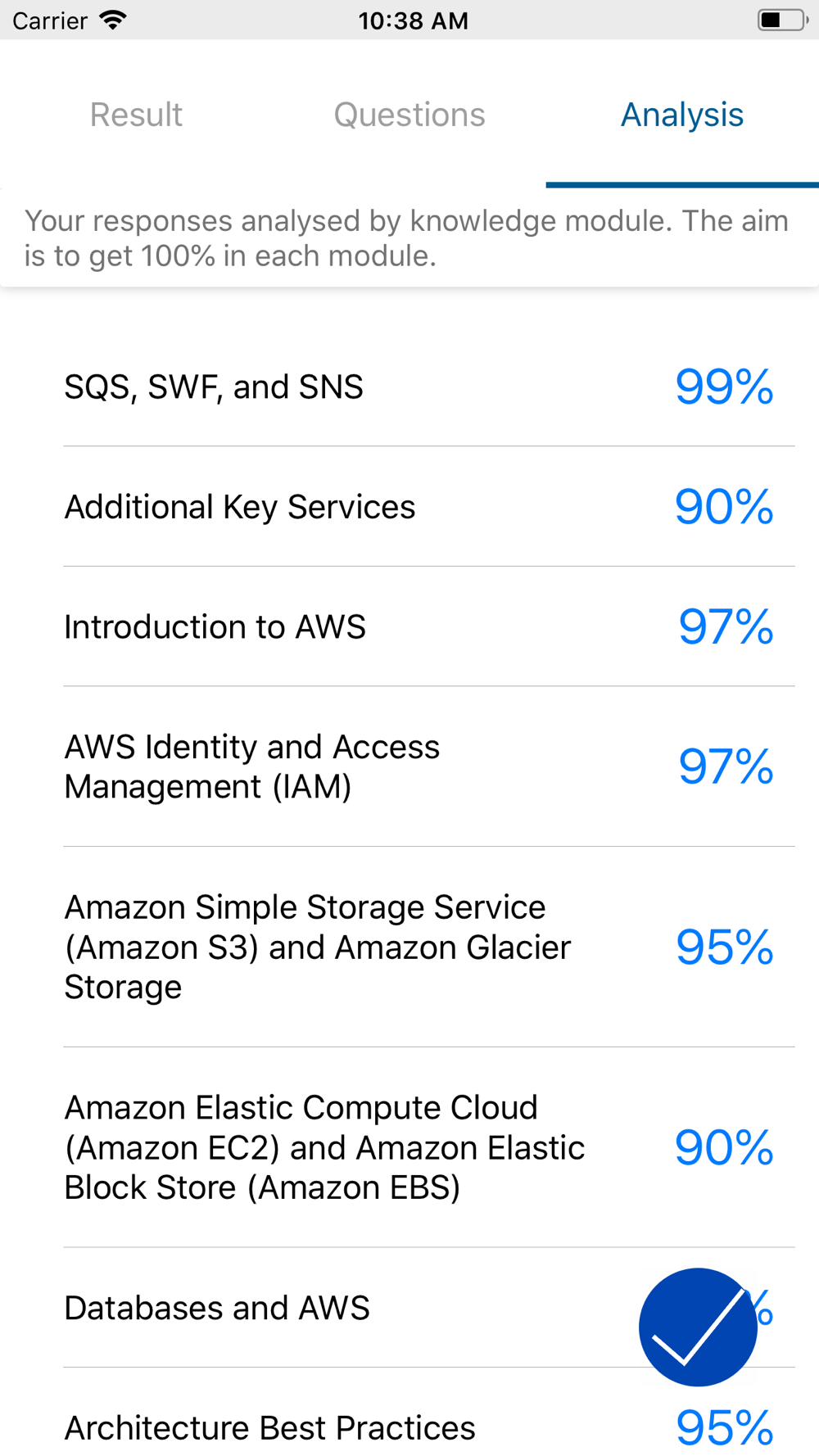Tap the Wi-Fi status icon

pos(112,20)
